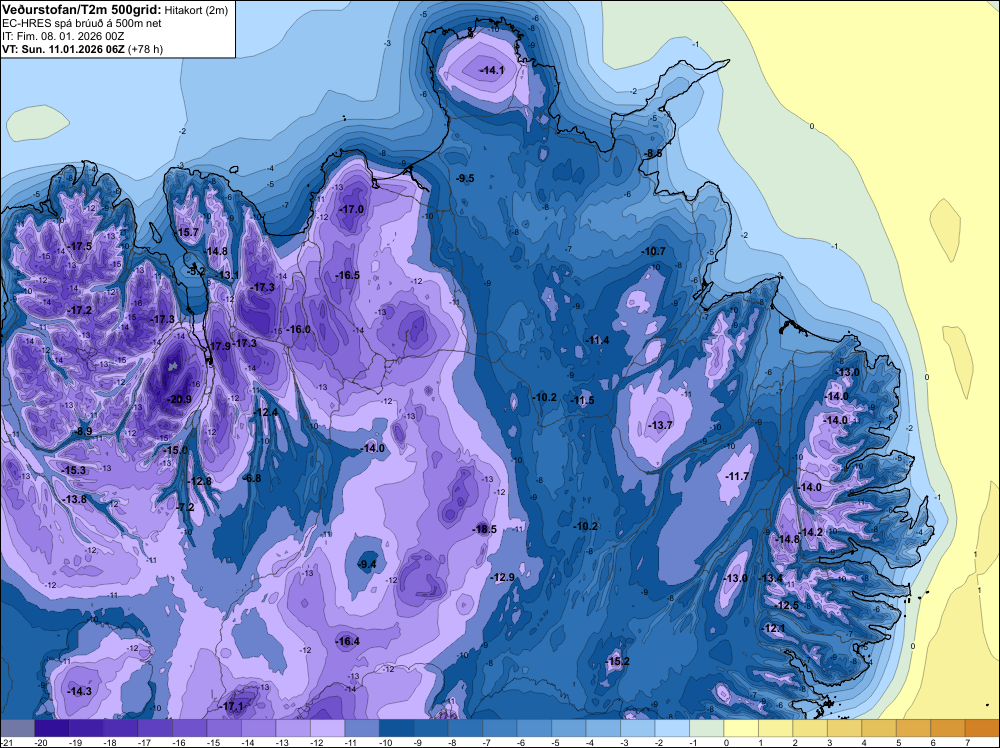Viewport: 1000px width, 748px height.
Task: Click the -12.5 temperature label
Action: tap(786, 605)
